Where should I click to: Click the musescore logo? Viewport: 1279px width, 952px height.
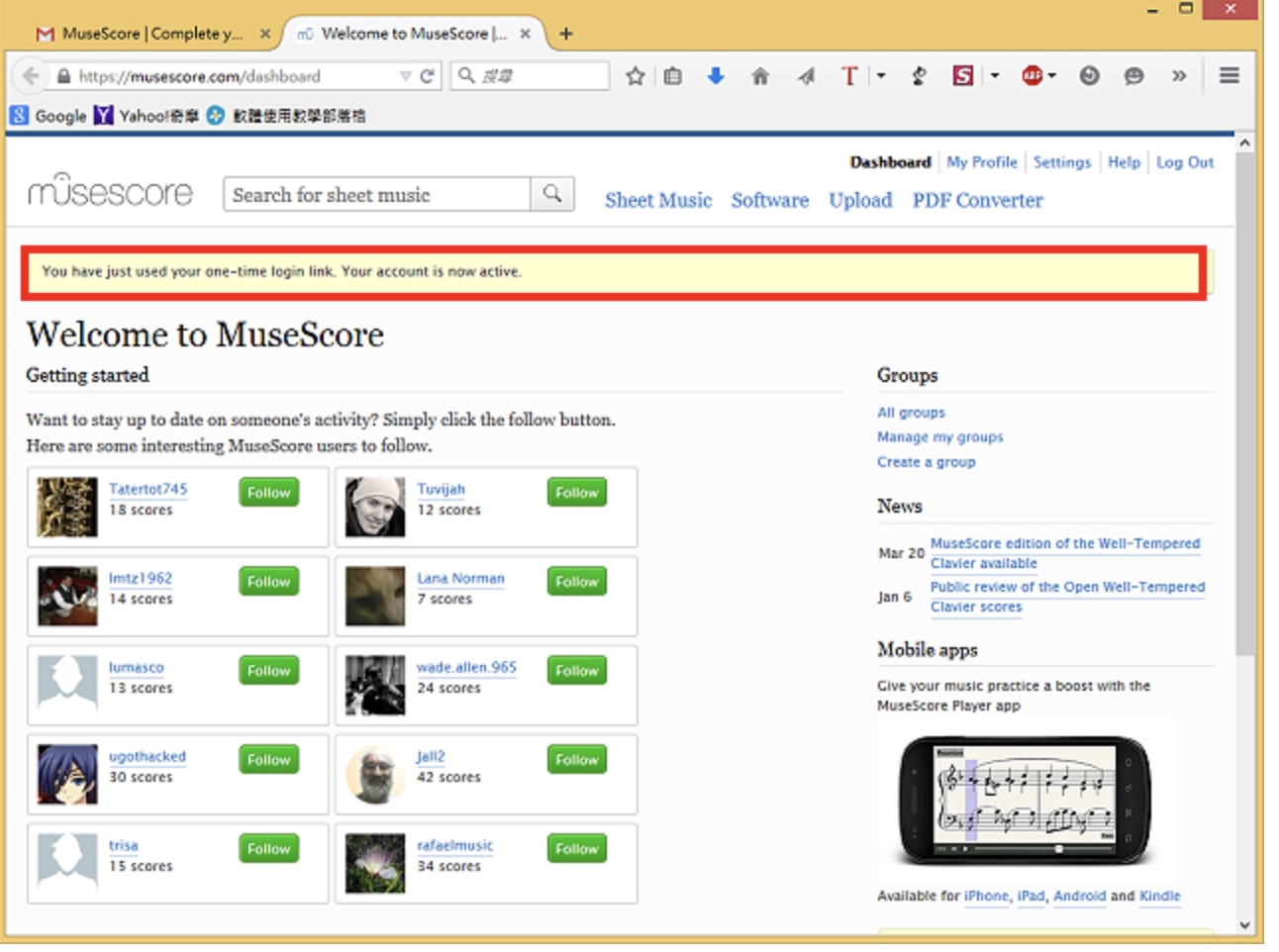point(110,190)
